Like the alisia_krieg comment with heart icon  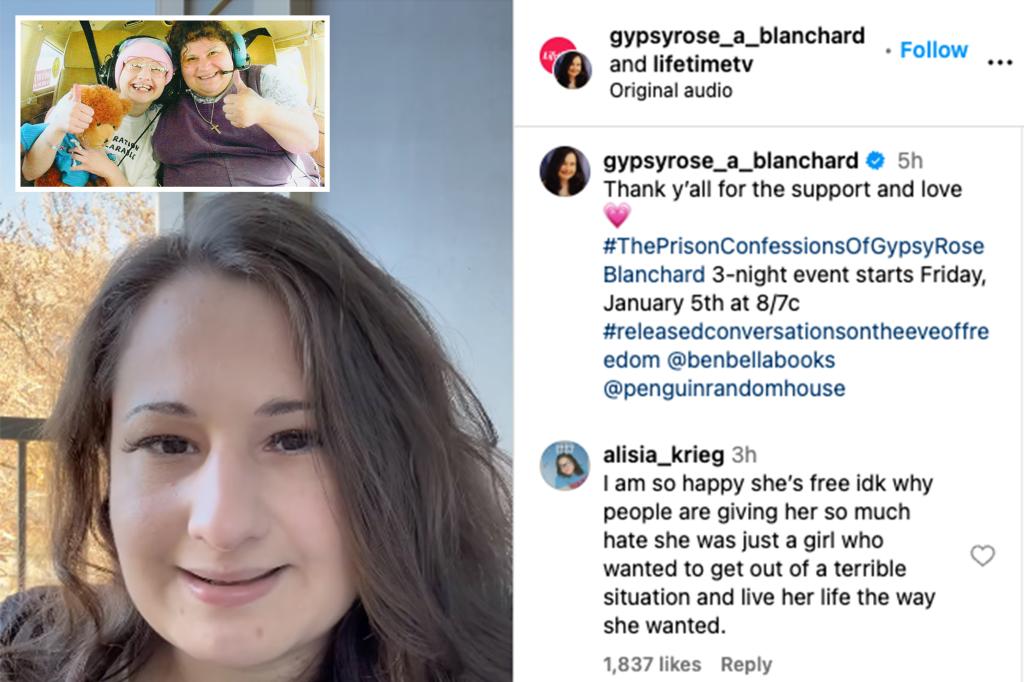pos(982,555)
